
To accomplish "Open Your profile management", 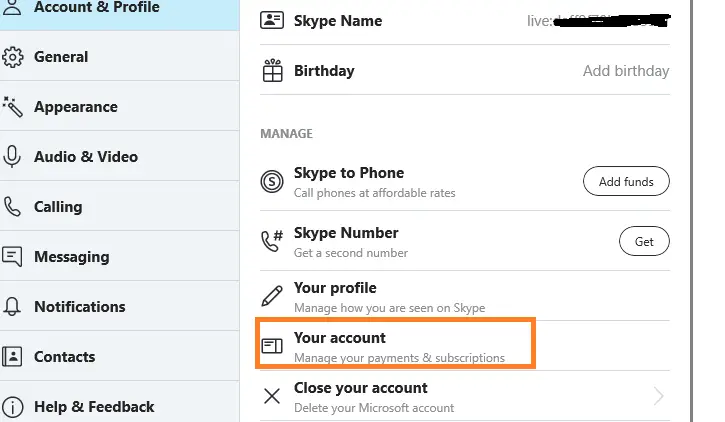I will [465, 296].
